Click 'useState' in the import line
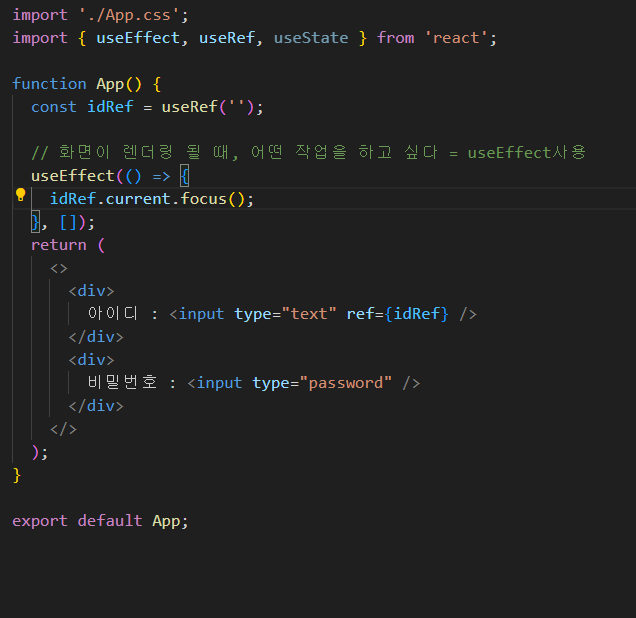Viewport: 636px width, 618px height. tap(311, 38)
